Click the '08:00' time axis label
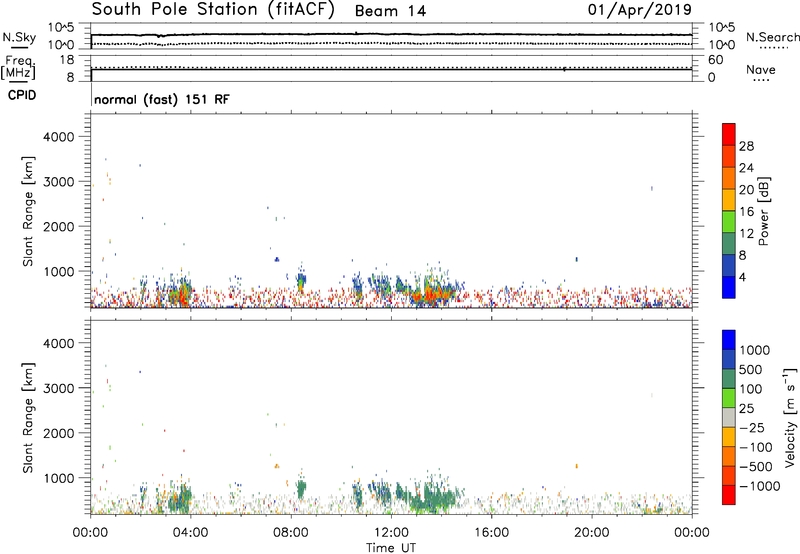800x554 pixels. [x=291, y=533]
